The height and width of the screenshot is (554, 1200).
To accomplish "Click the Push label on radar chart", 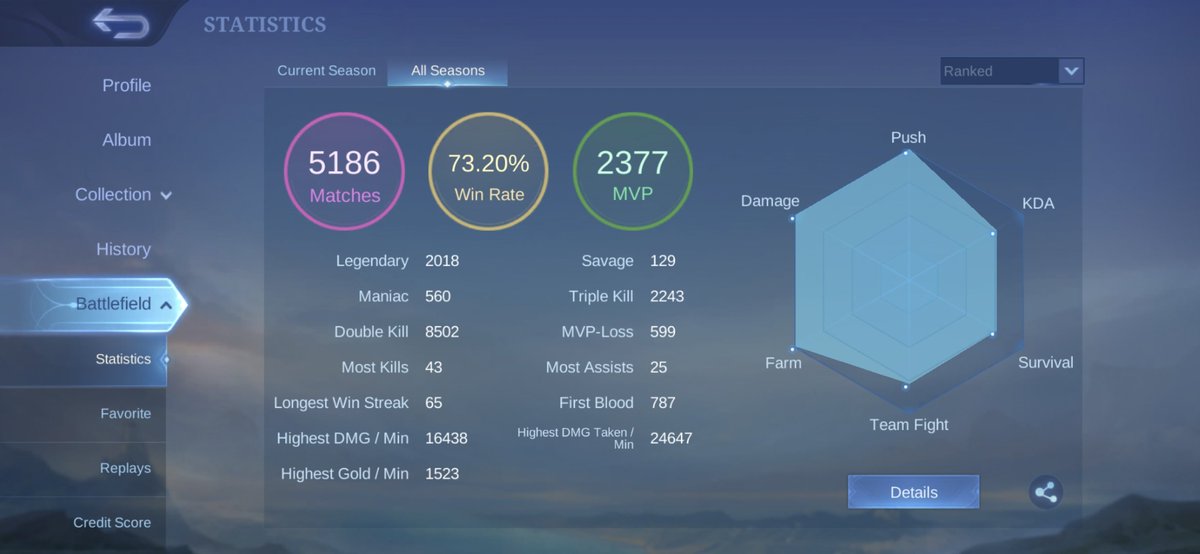I will pos(908,137).
